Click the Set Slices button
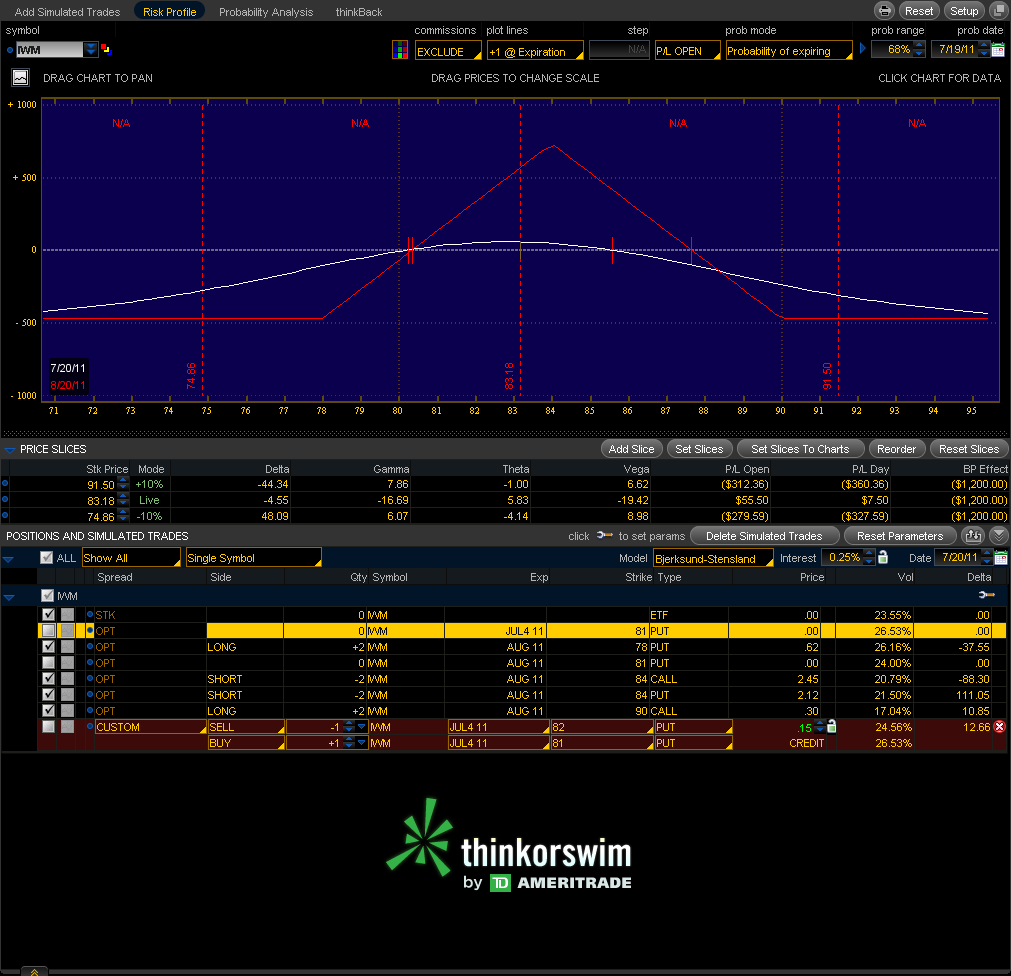Viewport: 1011px width, 976px height. tap(699, 449)
